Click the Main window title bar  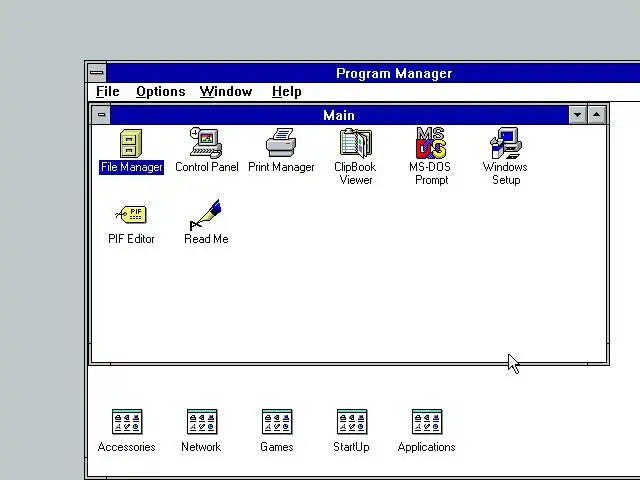[x=339, y=115]
